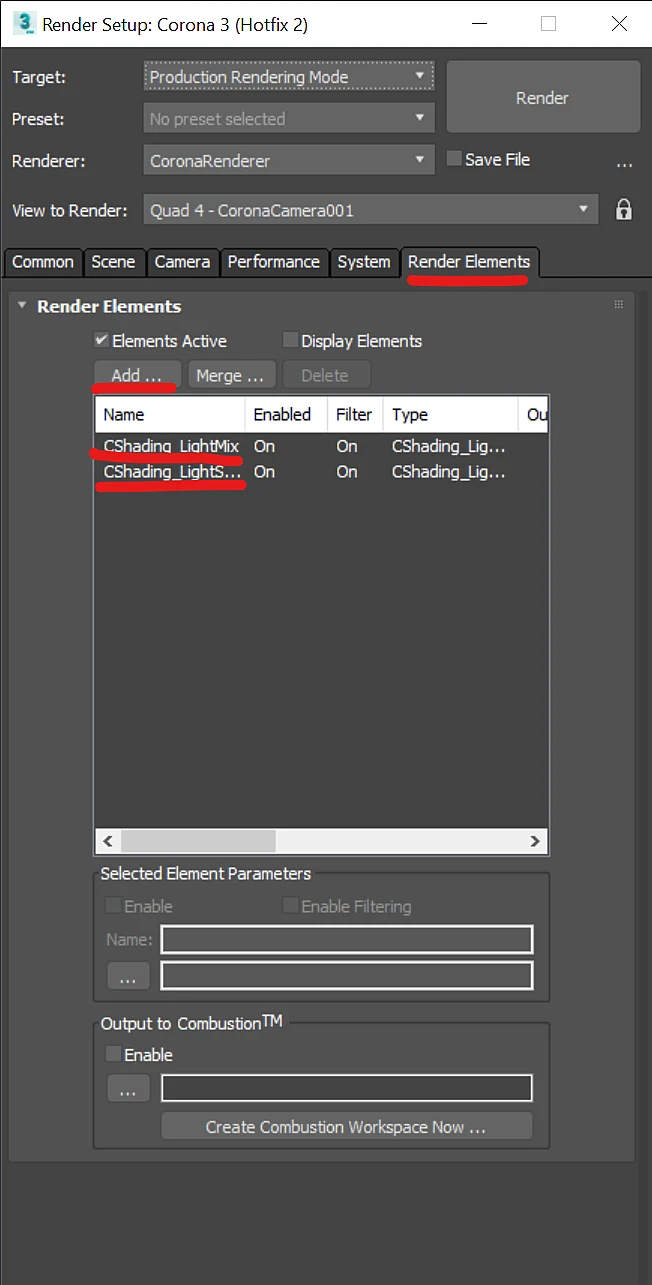Viewport: 652px width, 1285px height.
Task: Click the rollout grip dots icon
Action: [618, 305]
